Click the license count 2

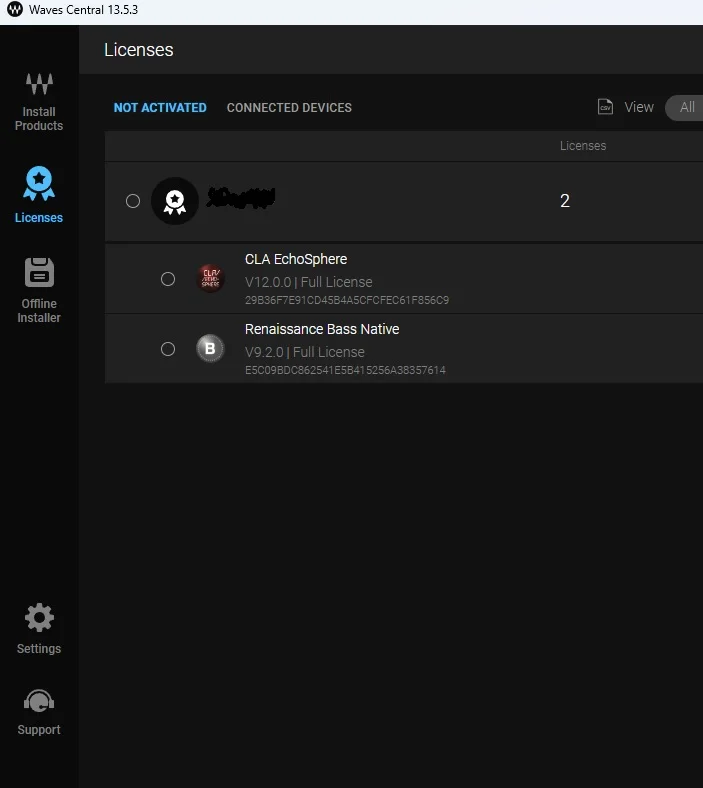(x=565, y=201)
